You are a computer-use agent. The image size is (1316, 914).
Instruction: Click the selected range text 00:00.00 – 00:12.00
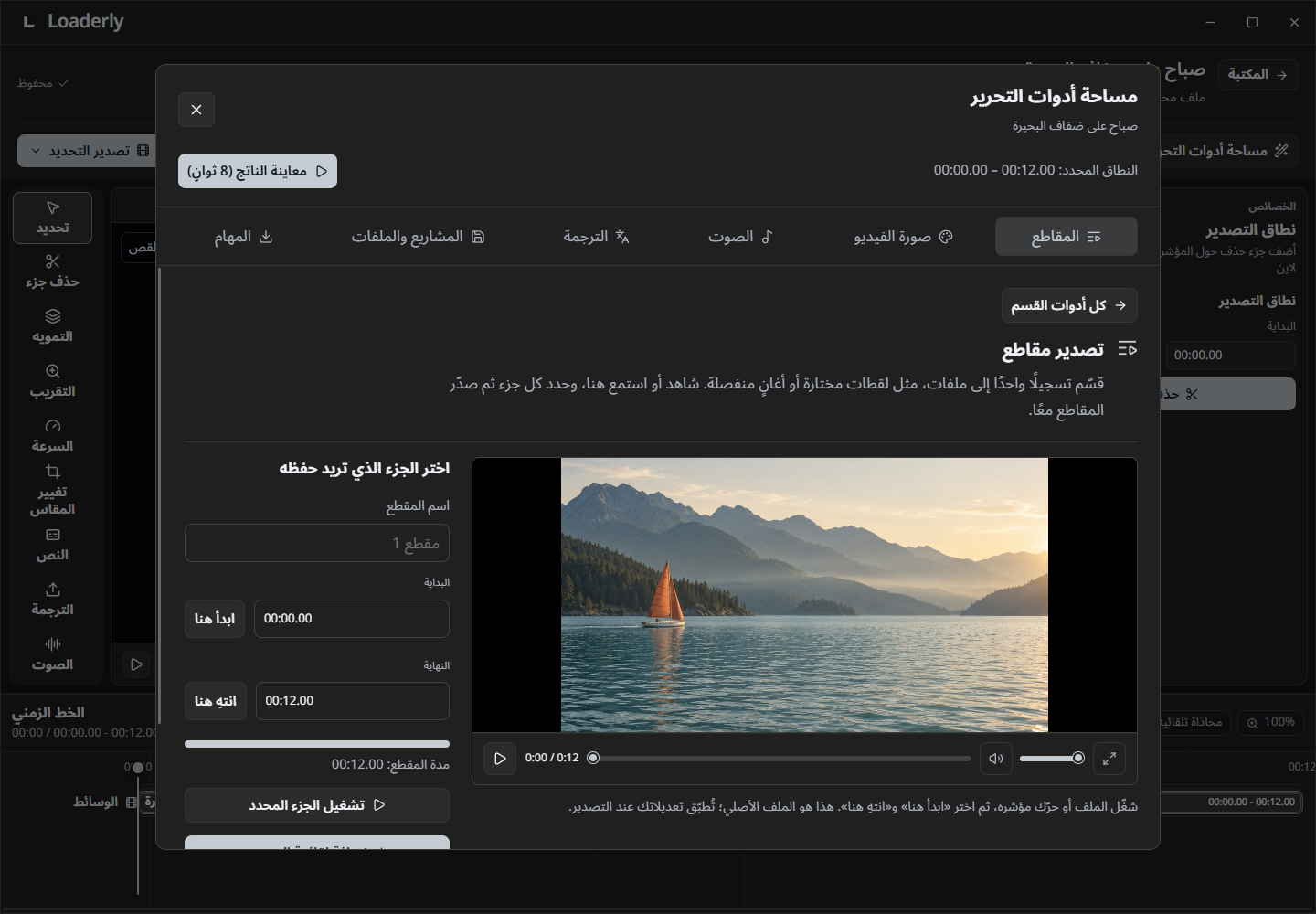point(1035,170)
